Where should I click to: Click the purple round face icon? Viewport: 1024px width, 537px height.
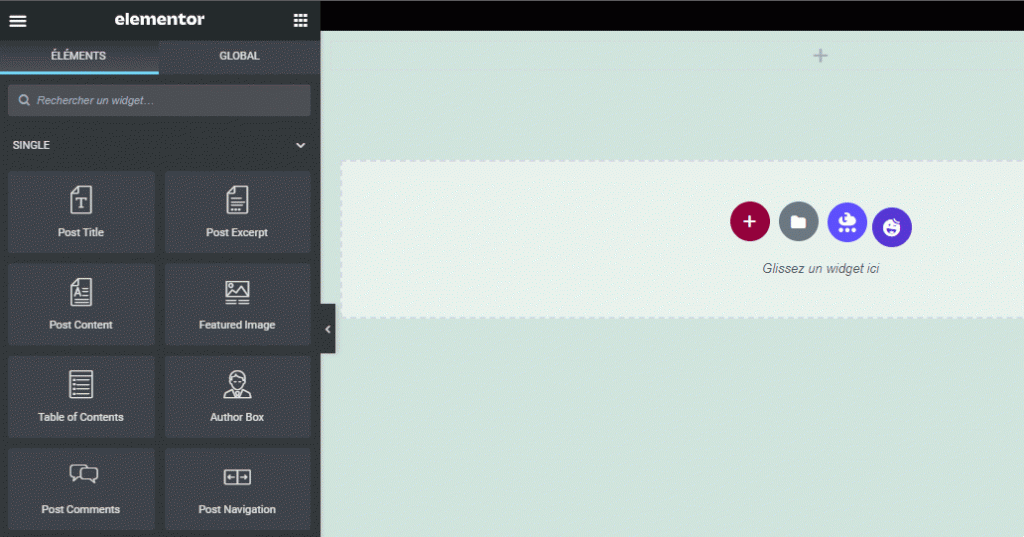pyautogui.click(x=891, y=228)
